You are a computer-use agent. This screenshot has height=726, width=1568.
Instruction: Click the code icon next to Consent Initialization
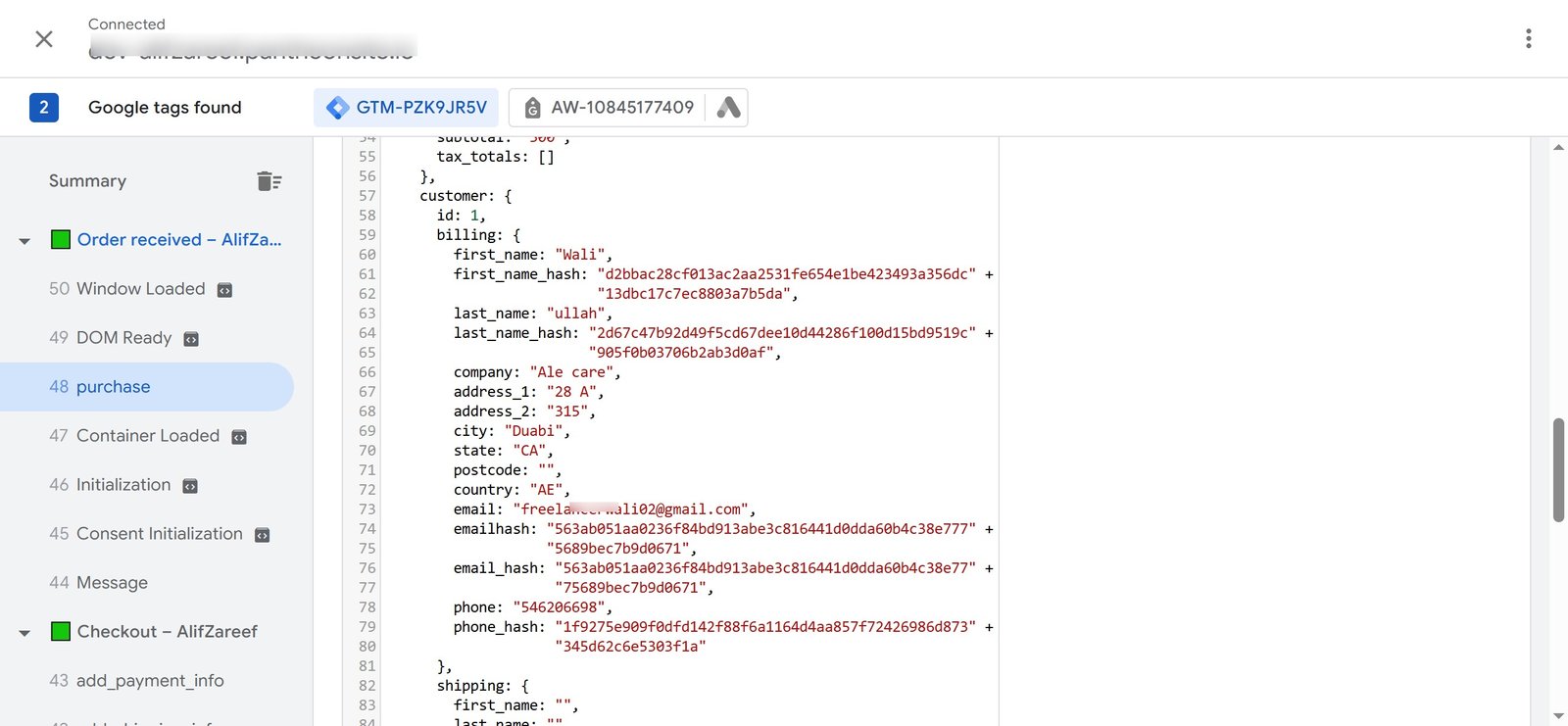click(x=262, y=535)
